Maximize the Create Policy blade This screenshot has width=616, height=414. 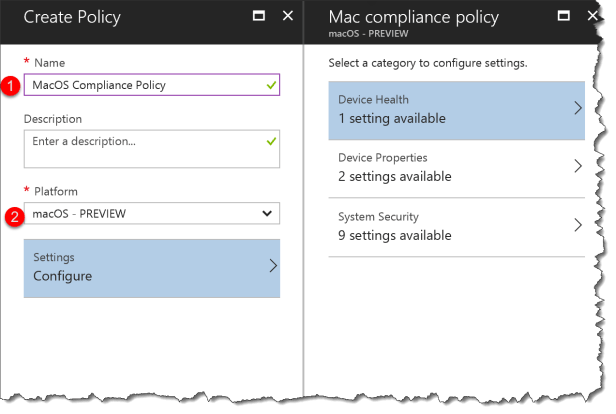click(257, 16)
